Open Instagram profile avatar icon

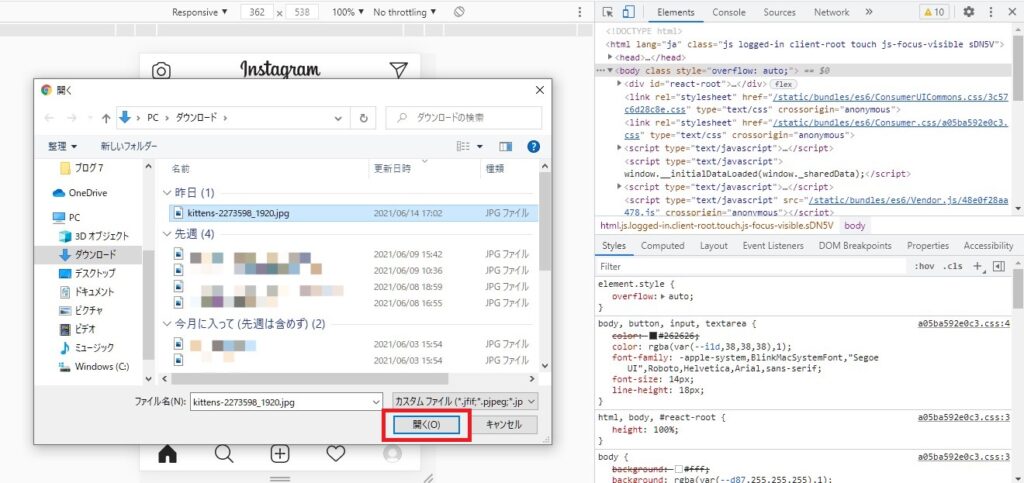pos(392,454)
